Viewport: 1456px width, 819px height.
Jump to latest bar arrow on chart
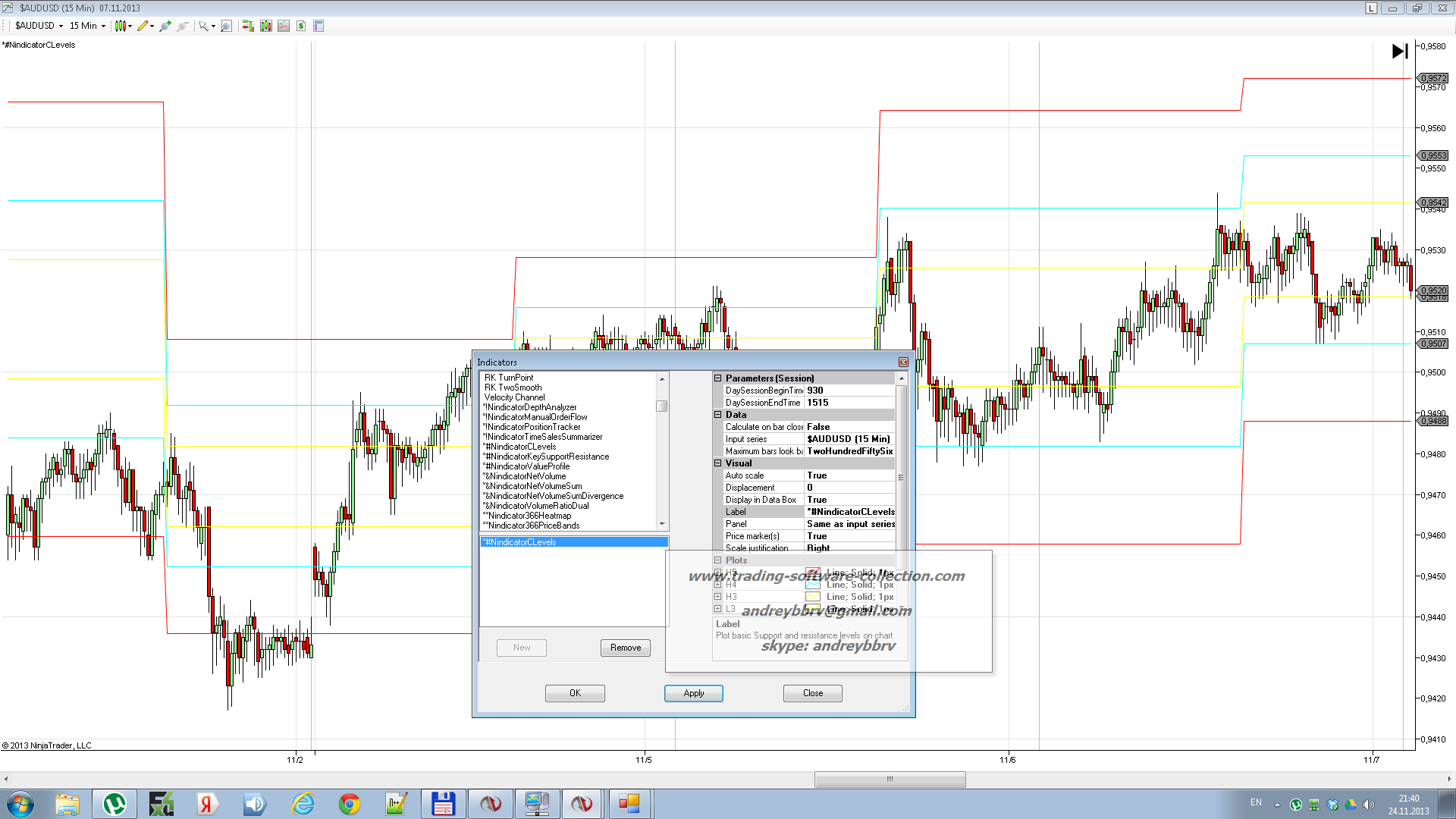[x=1400, y=51]
